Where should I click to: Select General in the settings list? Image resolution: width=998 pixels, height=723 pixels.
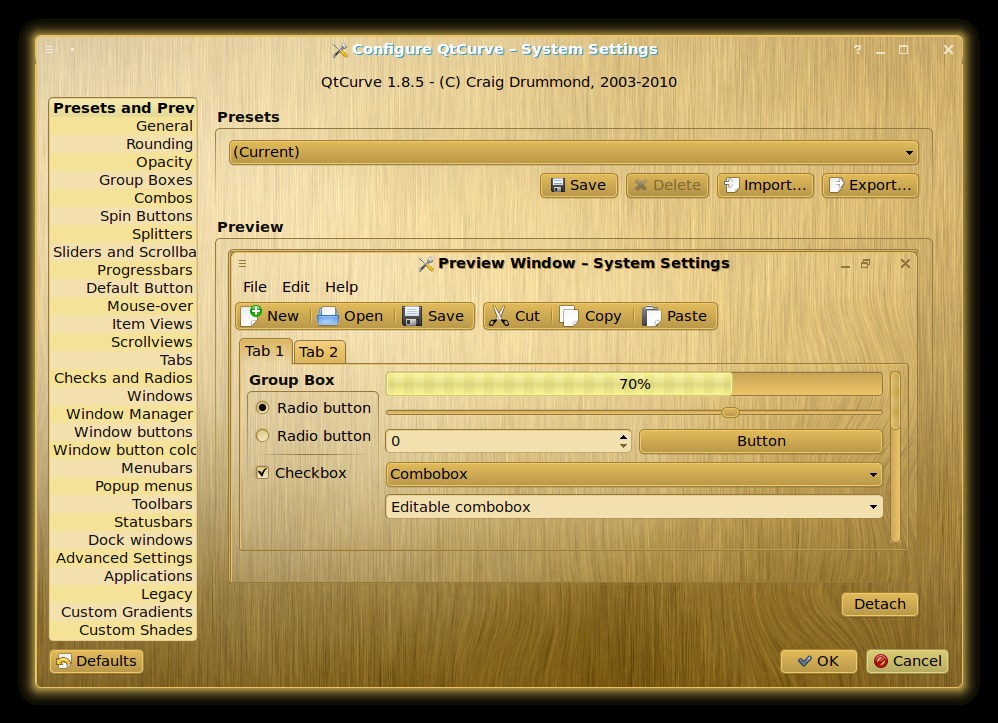122,126
